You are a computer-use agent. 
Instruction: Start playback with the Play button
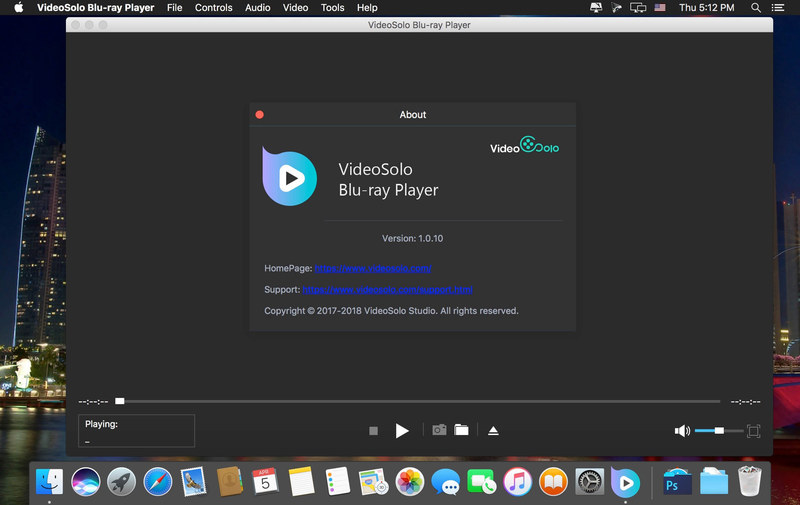(x=402, y=431)
